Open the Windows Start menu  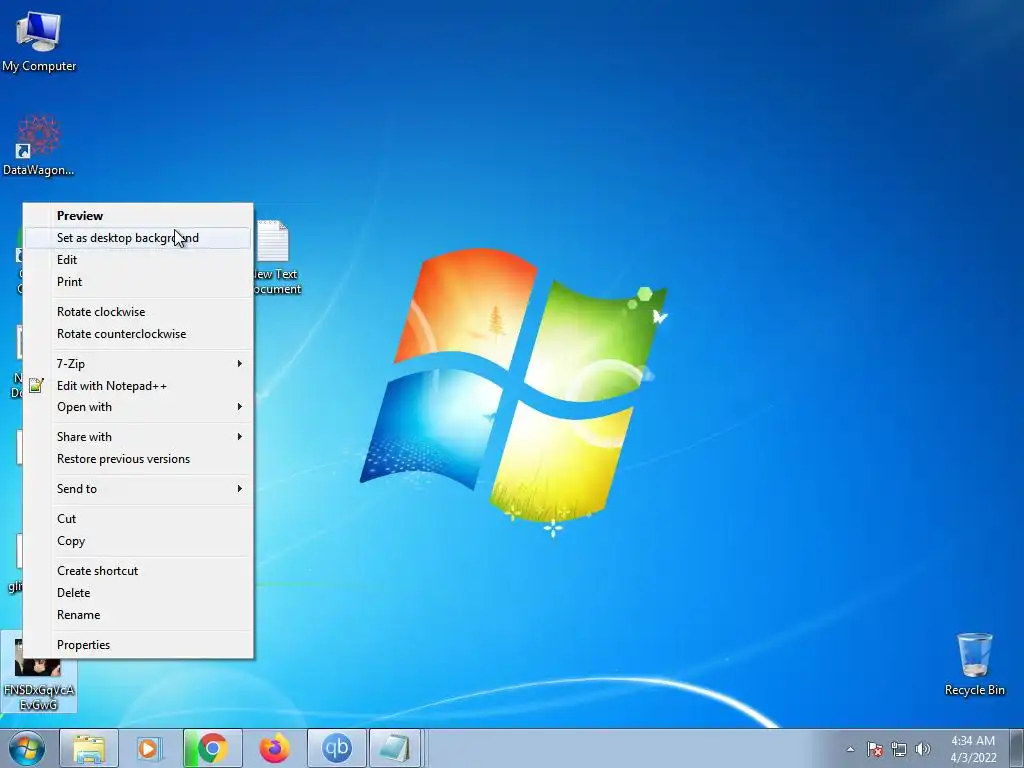tap(27, 748)
